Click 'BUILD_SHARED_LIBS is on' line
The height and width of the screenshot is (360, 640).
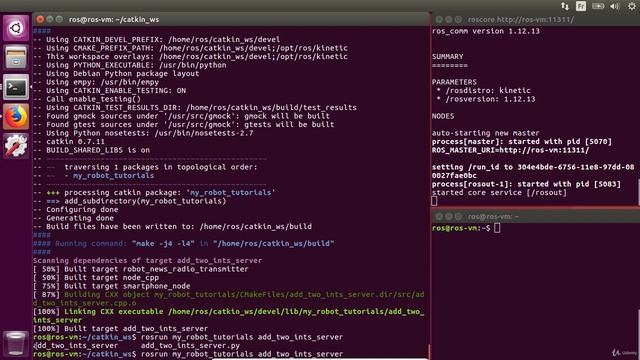click(91, 150)
